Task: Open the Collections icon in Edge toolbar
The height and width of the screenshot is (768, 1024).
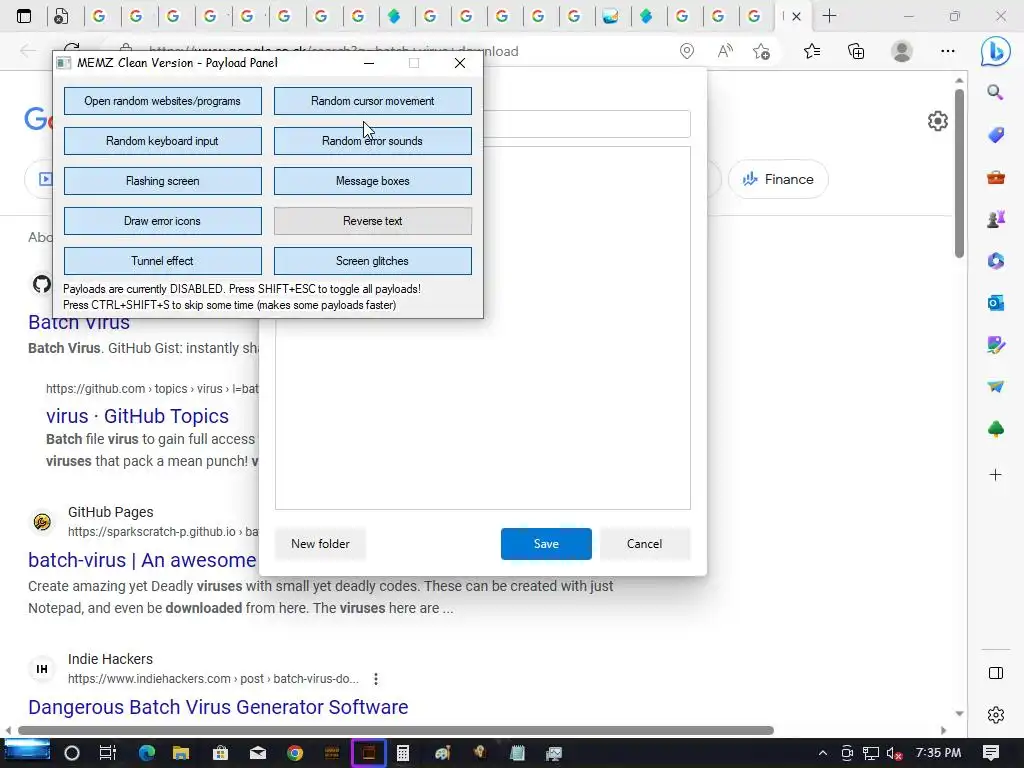Action: [856, 51]
